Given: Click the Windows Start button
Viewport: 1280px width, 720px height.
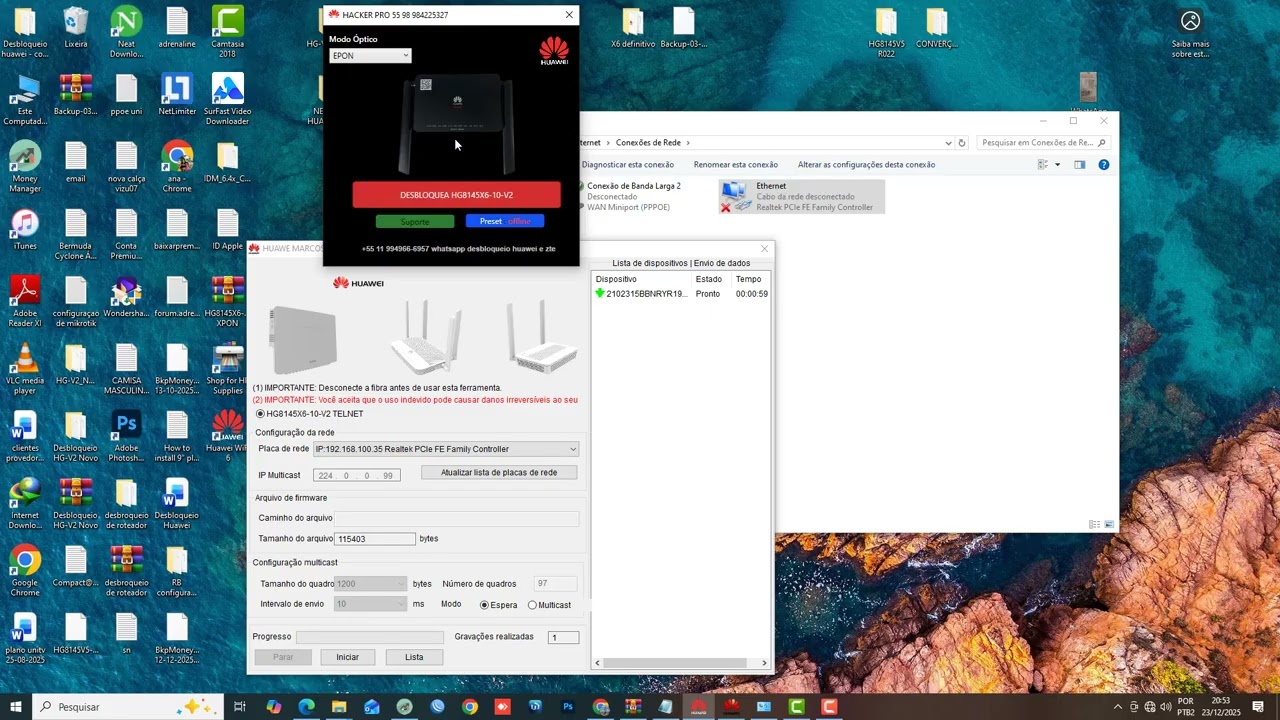Looking at the screenshot, I should (16, 706).
